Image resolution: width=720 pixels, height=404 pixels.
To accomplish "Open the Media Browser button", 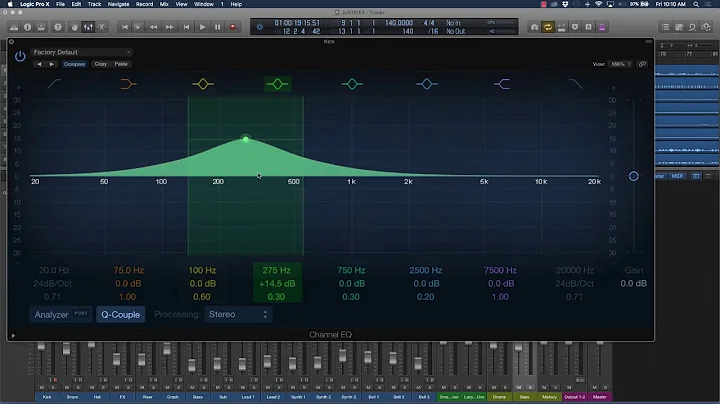I will pos(706,27).
